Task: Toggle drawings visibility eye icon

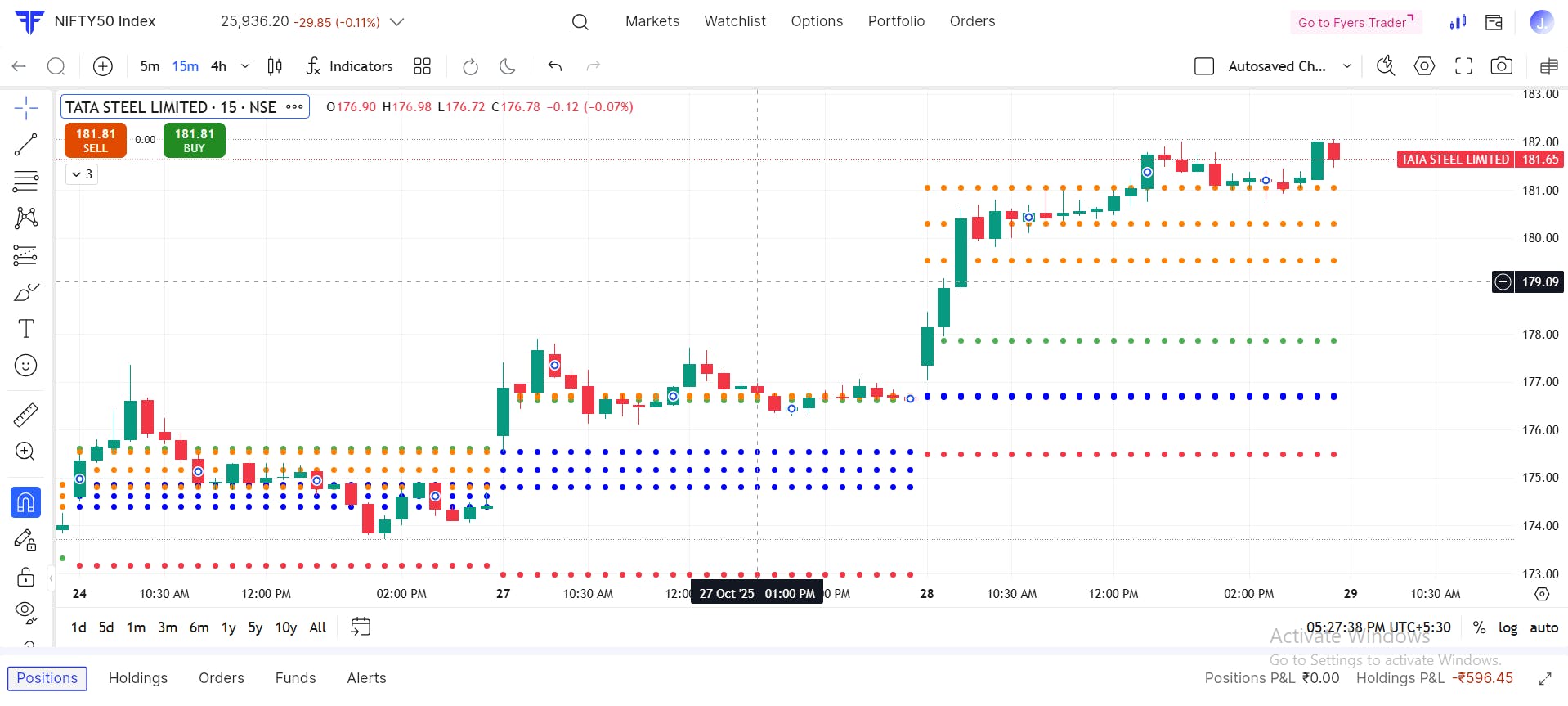Action: tap(26, 611)
